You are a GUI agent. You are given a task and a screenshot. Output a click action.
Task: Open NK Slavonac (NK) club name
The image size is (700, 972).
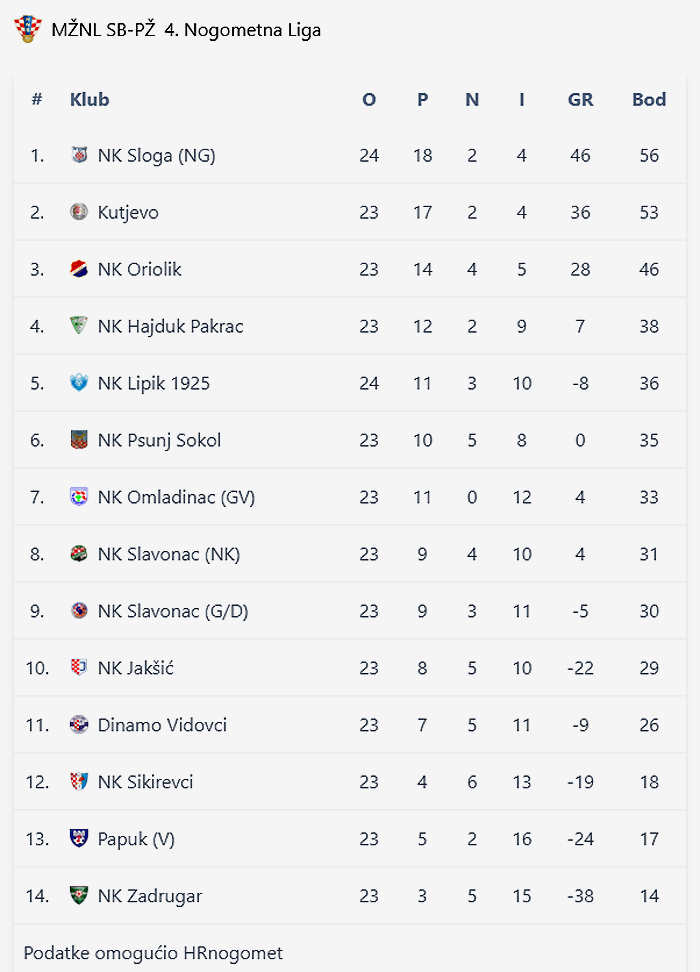point(169,554)
